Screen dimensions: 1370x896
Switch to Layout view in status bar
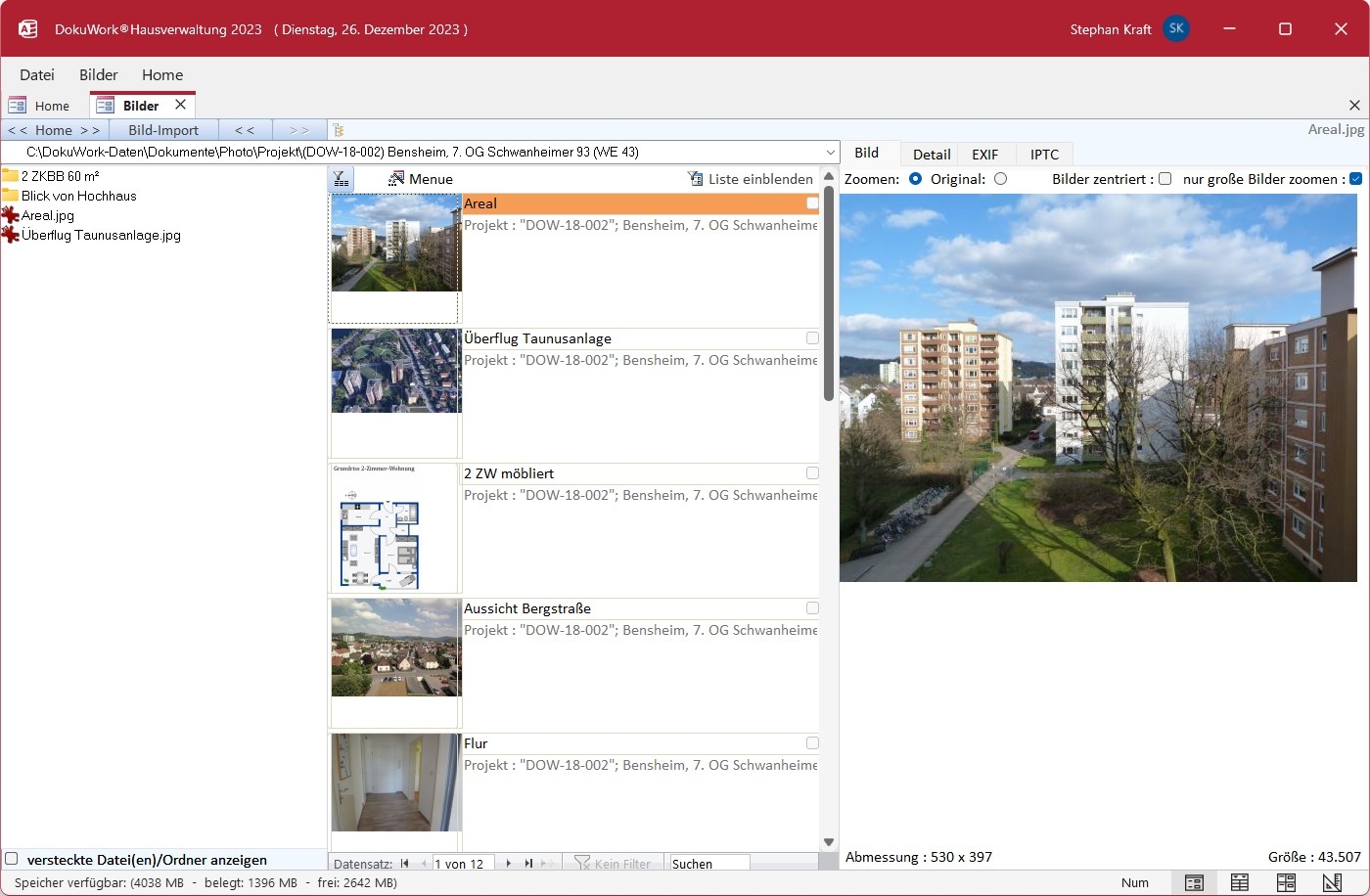pyautogui.click(x=1286, y=882)
